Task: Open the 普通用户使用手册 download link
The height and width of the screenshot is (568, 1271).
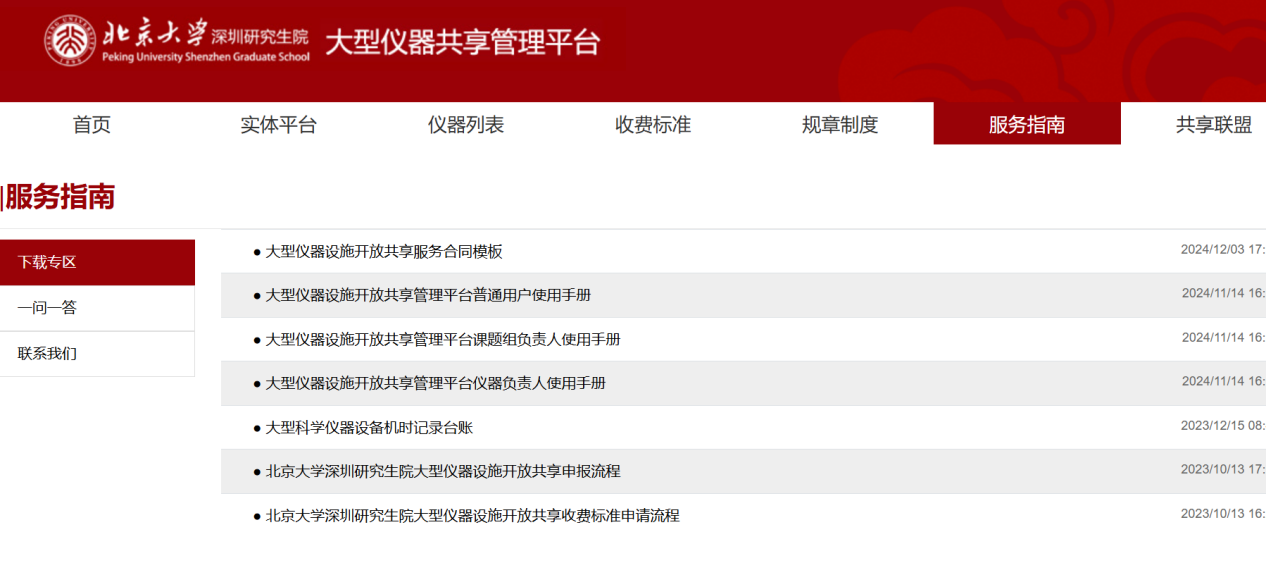Action: point(427,296)
